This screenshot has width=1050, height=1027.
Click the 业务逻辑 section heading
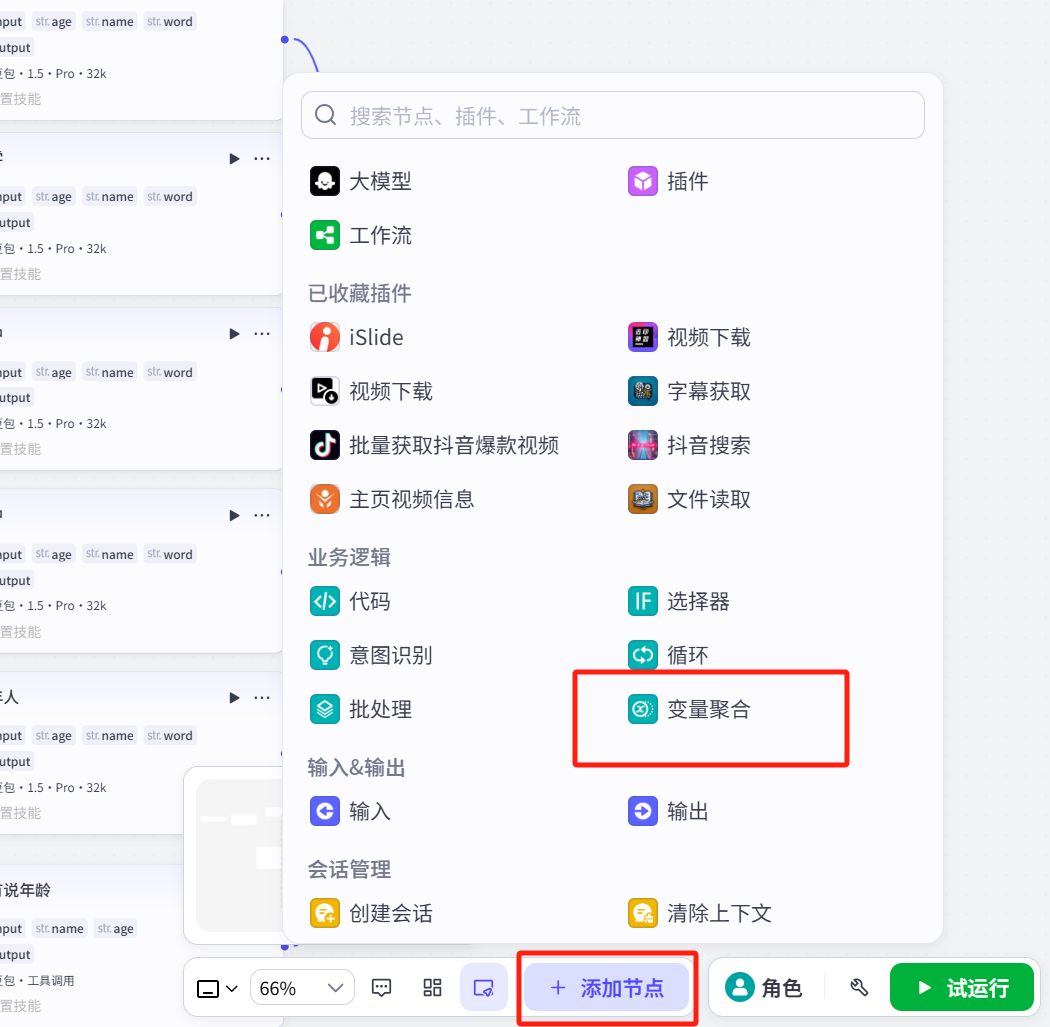[x=350, y=557]
